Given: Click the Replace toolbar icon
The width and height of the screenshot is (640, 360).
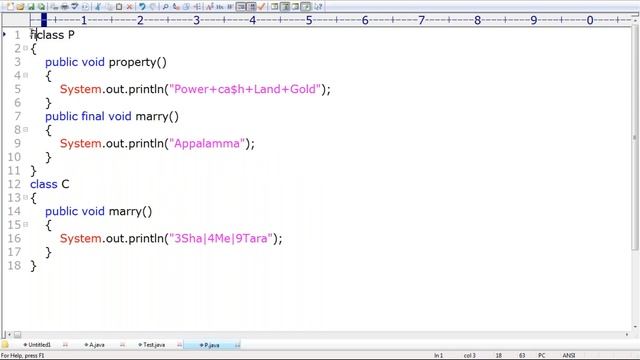Looking at the screenshot, I should pyautogui.click(x=176, y=7).
